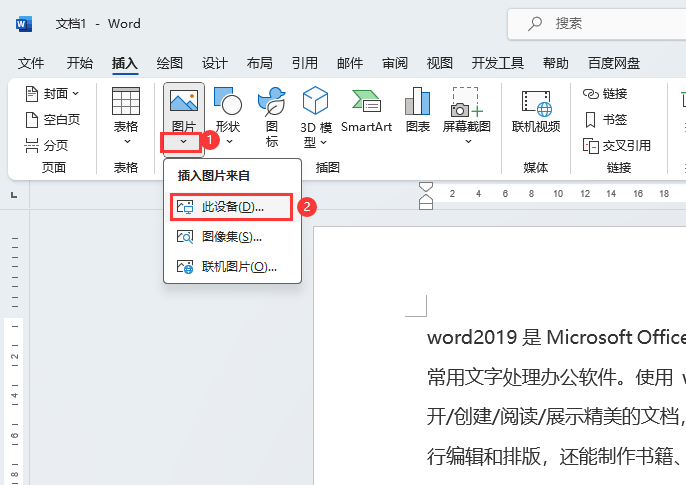
Task: Click the Link chain icon
Action: coord(591,94)
